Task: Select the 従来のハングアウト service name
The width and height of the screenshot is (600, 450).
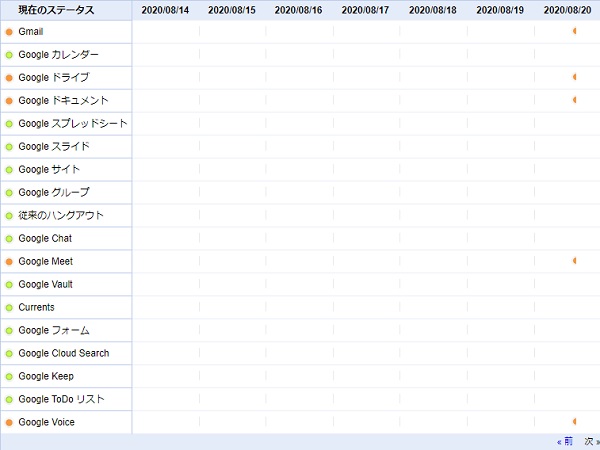Action: click(60, 216)
